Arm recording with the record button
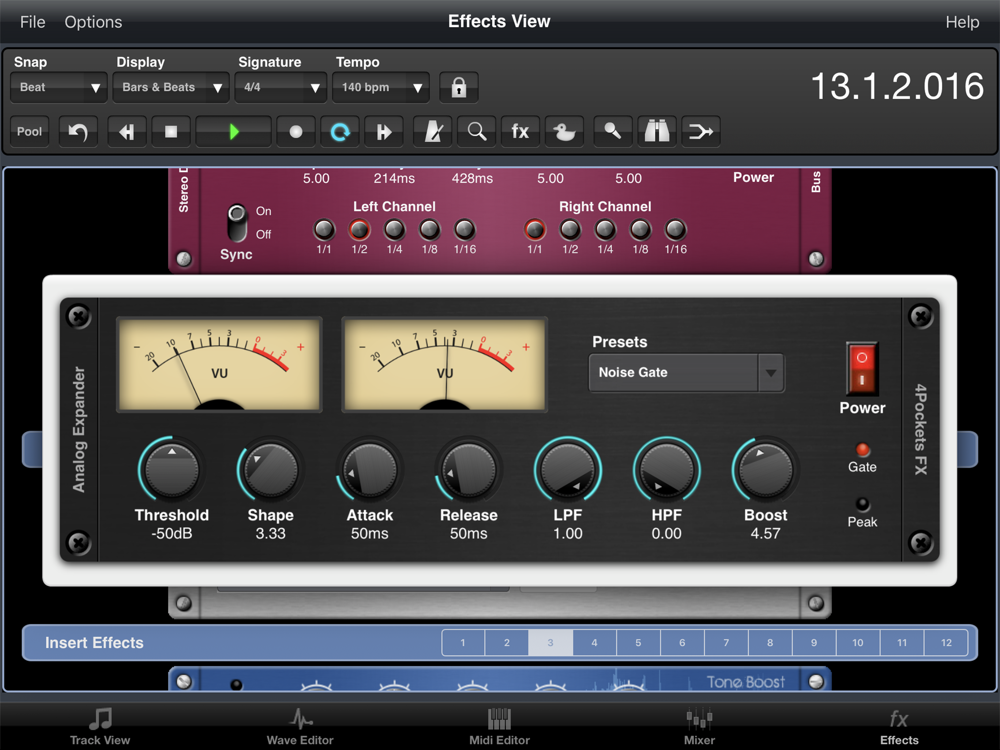This screenshot has height=750, width=1000. 295,132
